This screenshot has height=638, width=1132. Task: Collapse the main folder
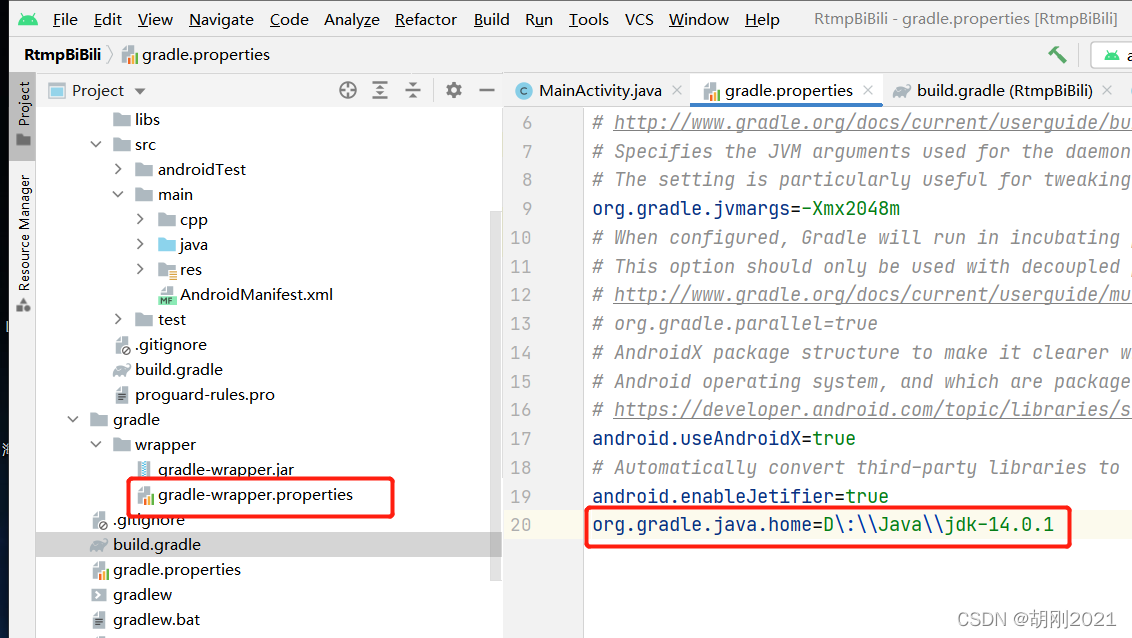pos(118,194)
